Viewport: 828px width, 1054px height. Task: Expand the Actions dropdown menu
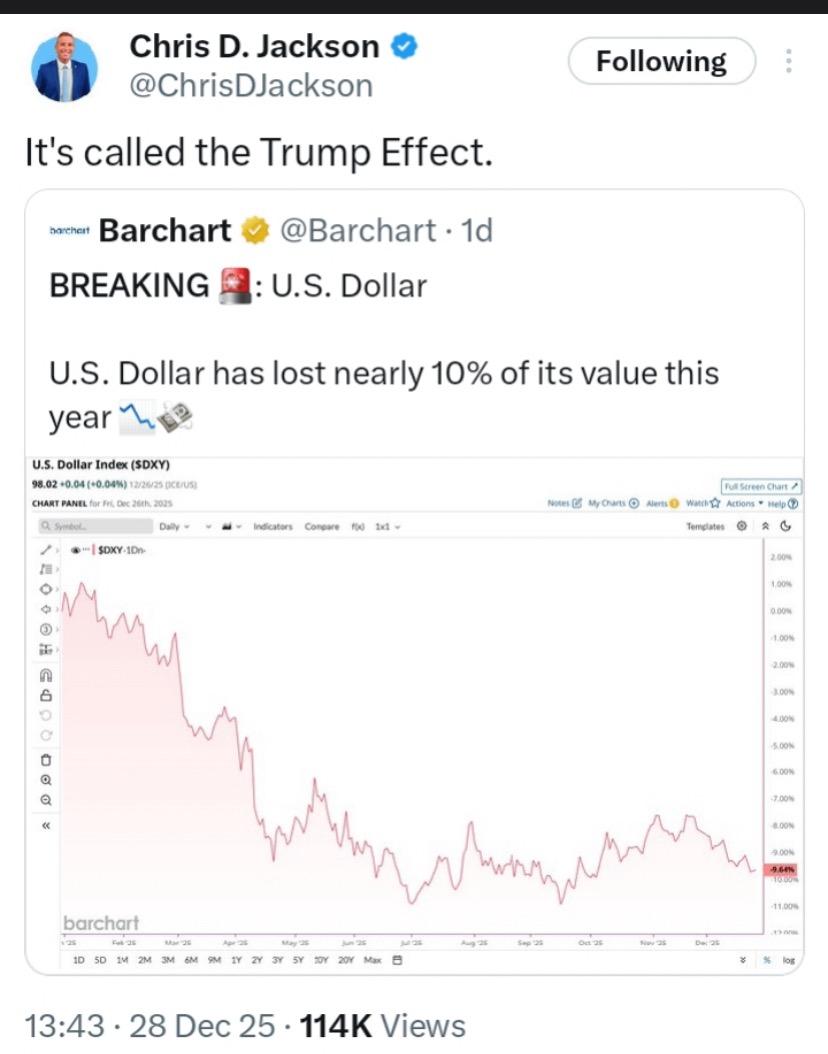coord(746,503)
